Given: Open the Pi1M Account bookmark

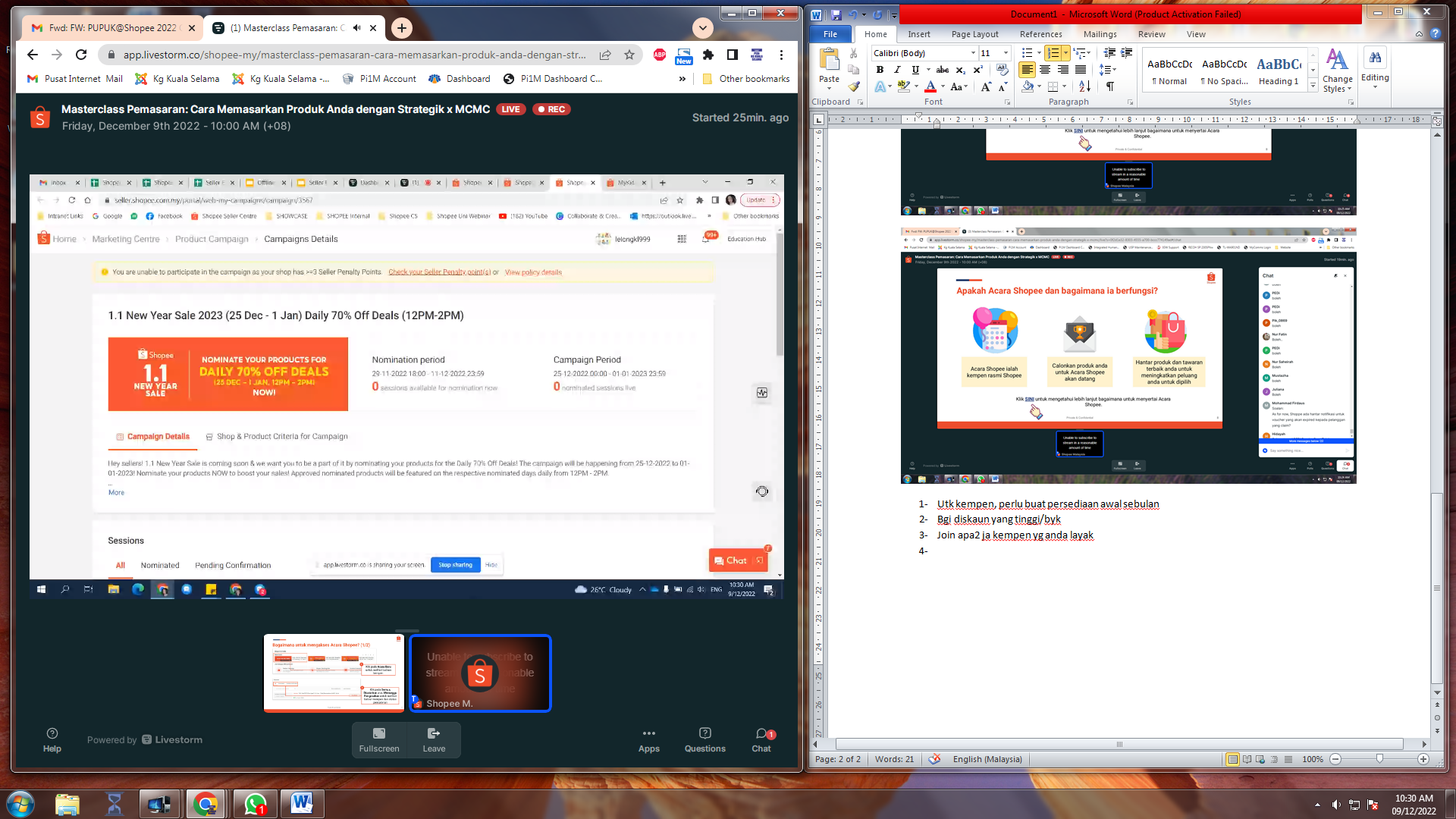Looking at the screenshot, I should coord(379,79).
